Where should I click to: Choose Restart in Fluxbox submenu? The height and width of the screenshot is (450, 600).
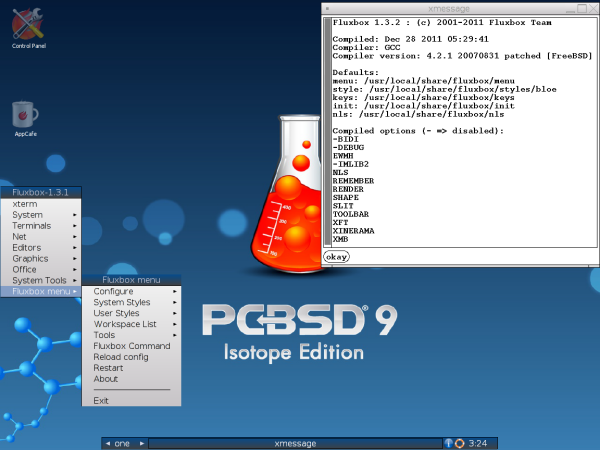pyautogui.click(x=131, y=368)
